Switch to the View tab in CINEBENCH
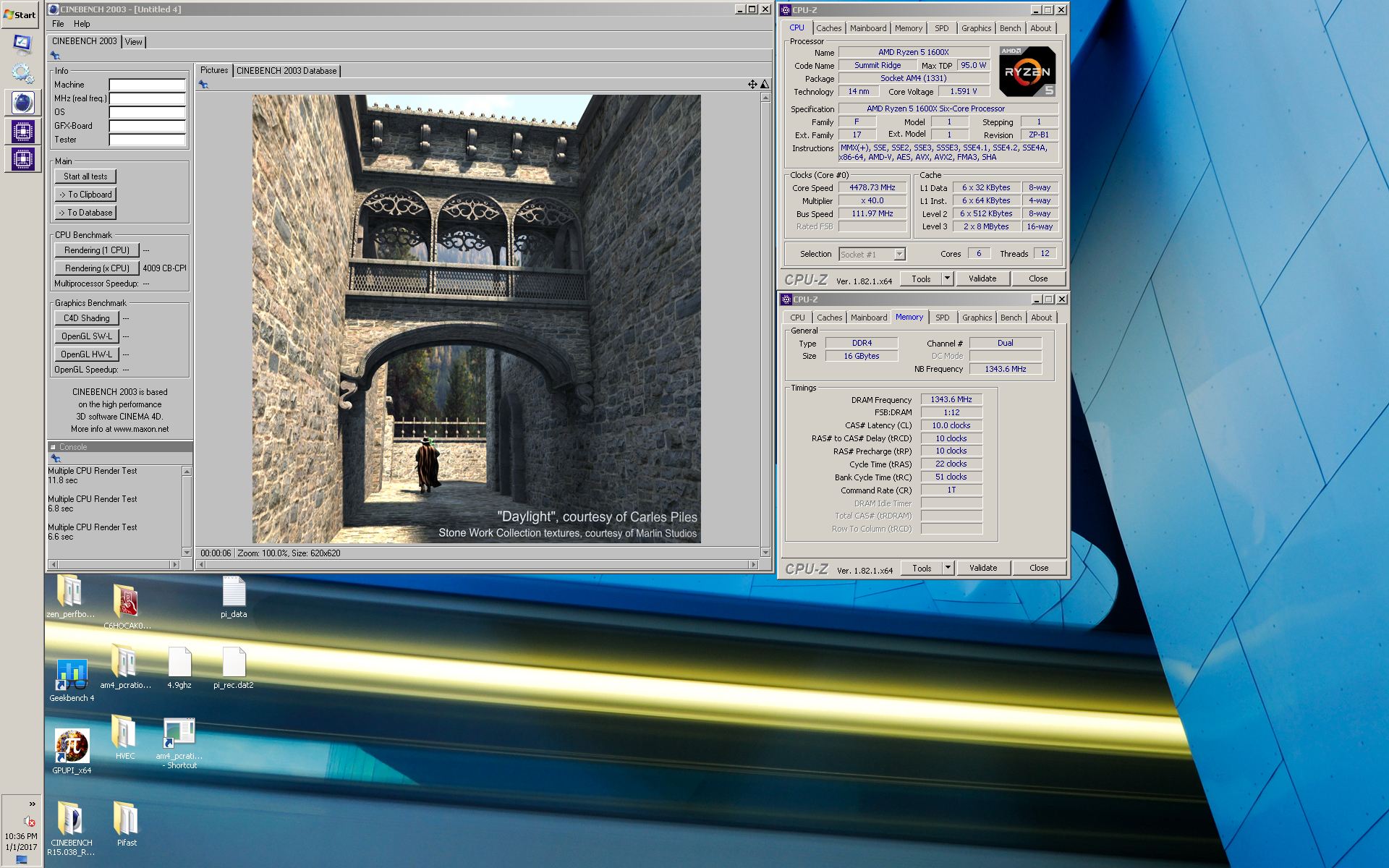1389x868 pixels. pos(134,42)
